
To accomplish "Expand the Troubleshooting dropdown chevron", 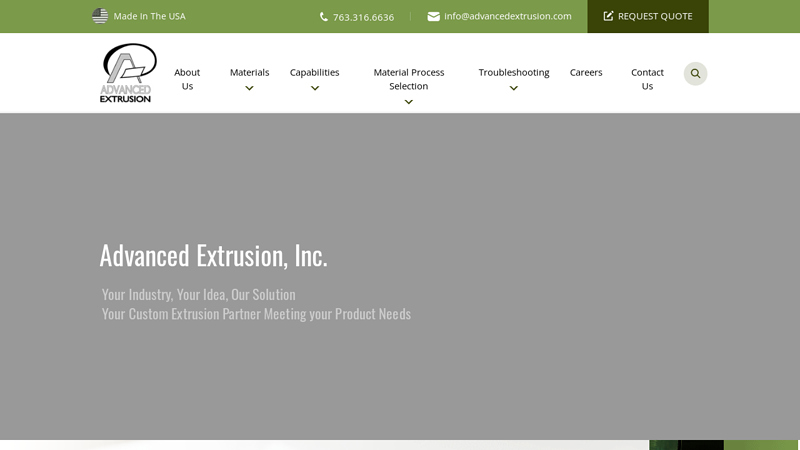I will click(514, 88).
